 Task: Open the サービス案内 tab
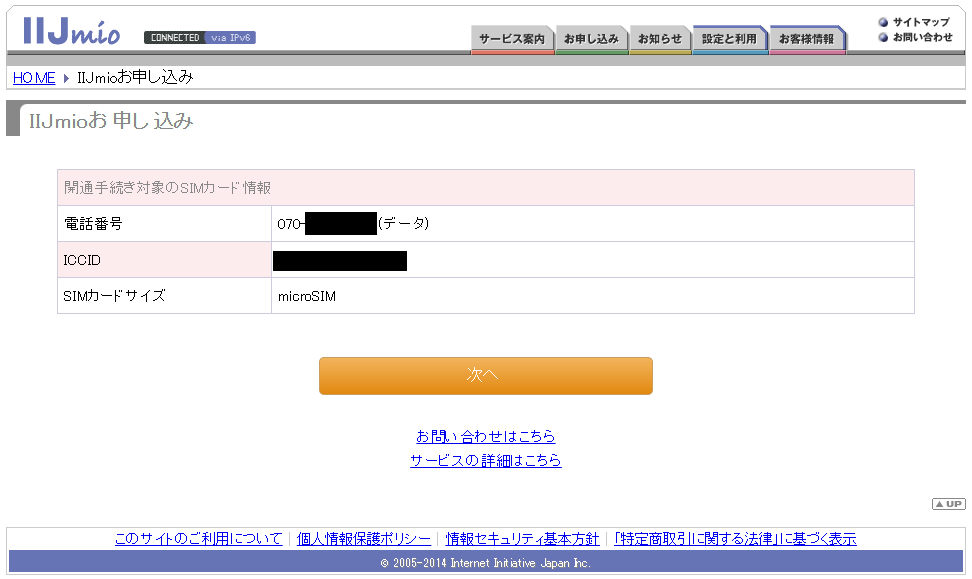(512, 39)
